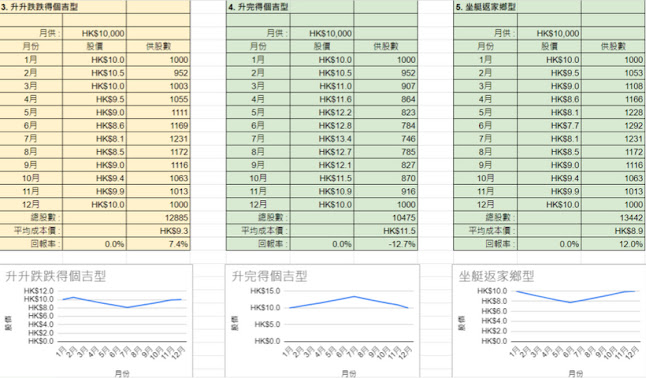Click the chart title 升完得個吉型
This screenshot has width=646, height=378.
coord(269,276)
